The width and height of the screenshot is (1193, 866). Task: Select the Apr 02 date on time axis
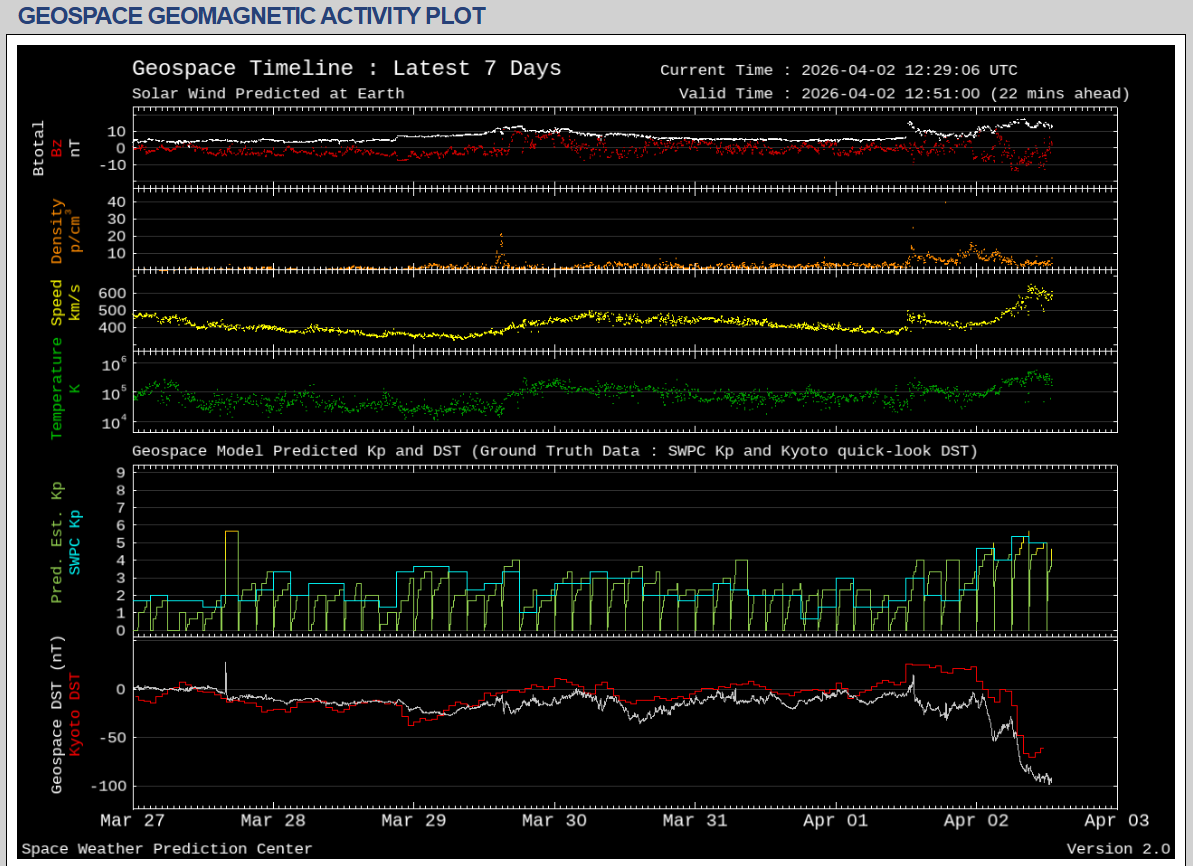click(x=976, y=821)
